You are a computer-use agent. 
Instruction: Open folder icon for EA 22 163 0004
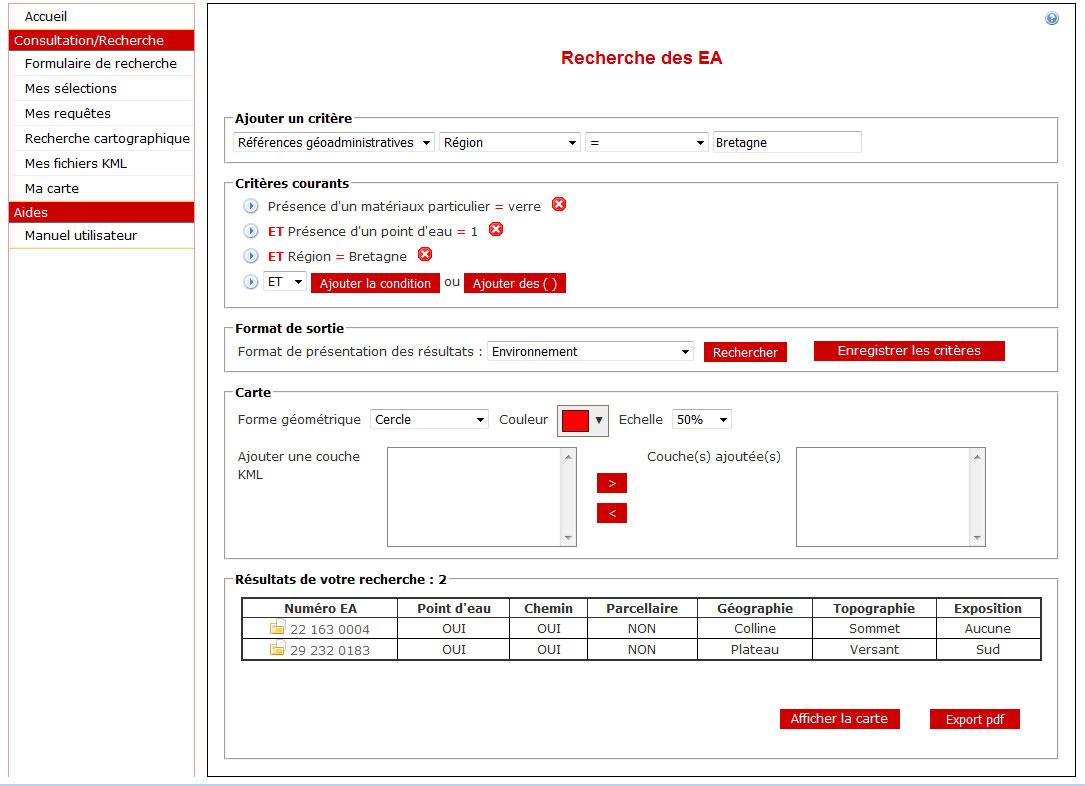277,629
